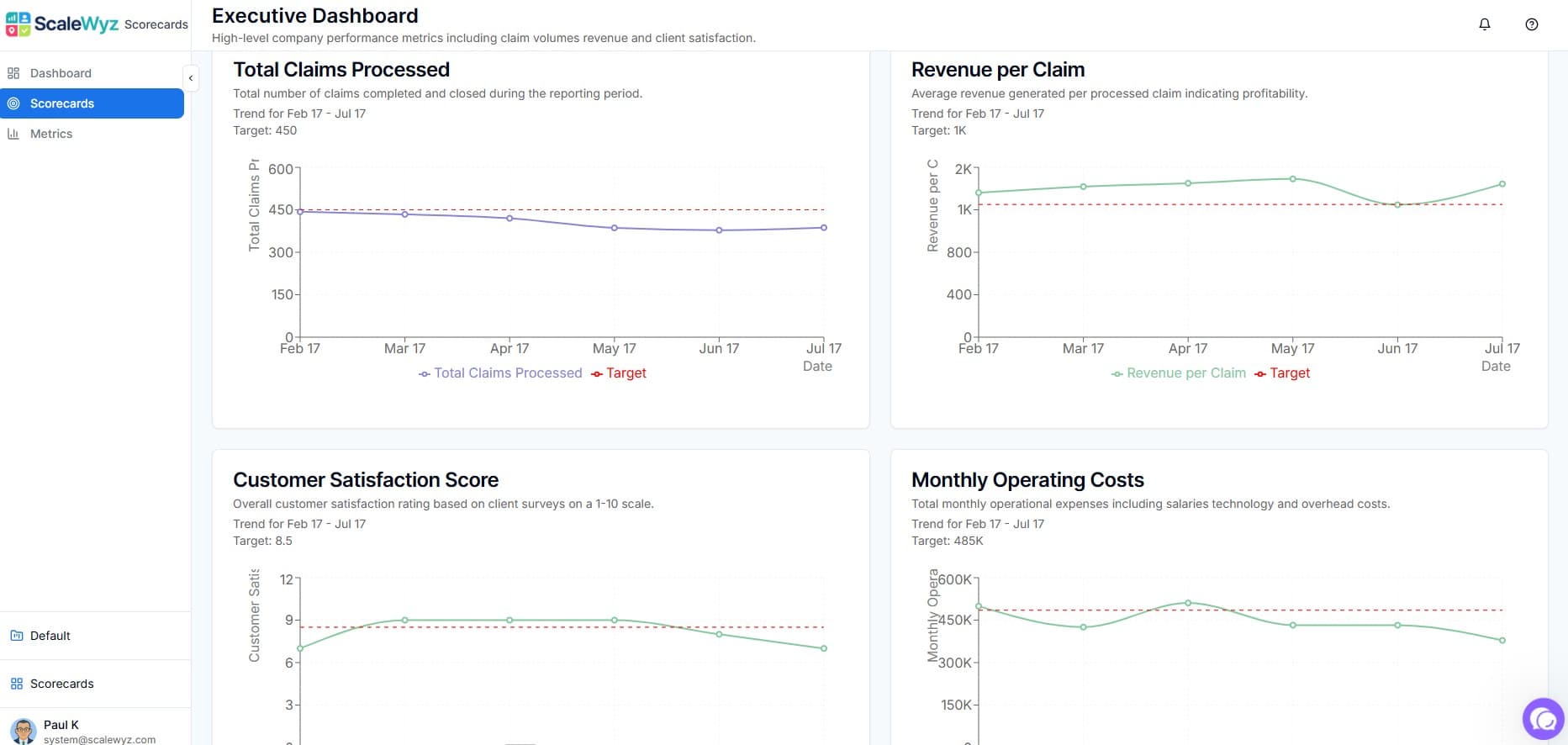Open the help question mark icon
Screen dimensions: 1568x745
1531,24
